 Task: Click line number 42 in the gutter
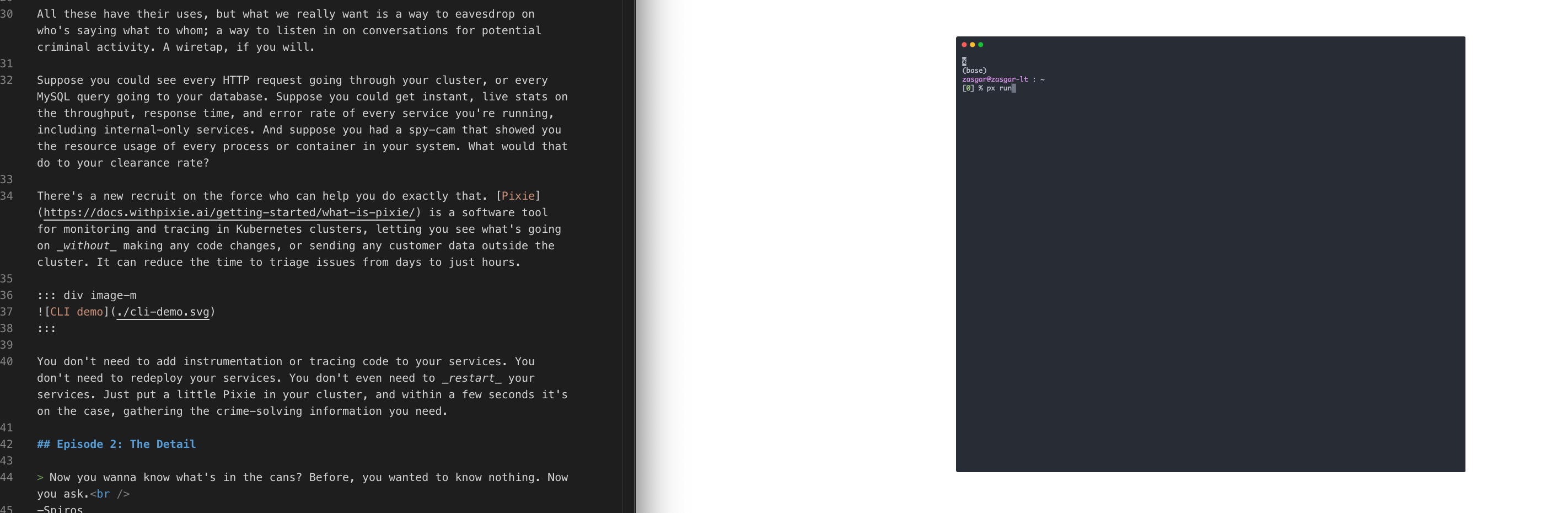coord(7,444)
